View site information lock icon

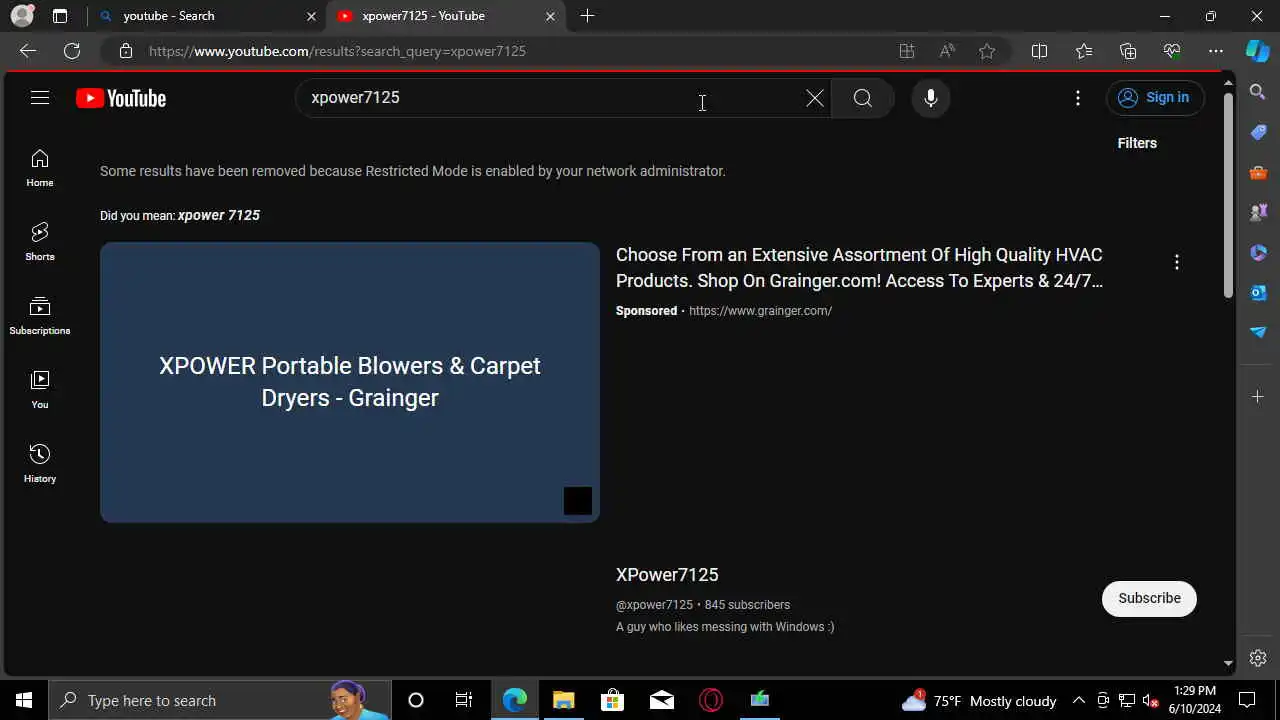pos(125,51)
